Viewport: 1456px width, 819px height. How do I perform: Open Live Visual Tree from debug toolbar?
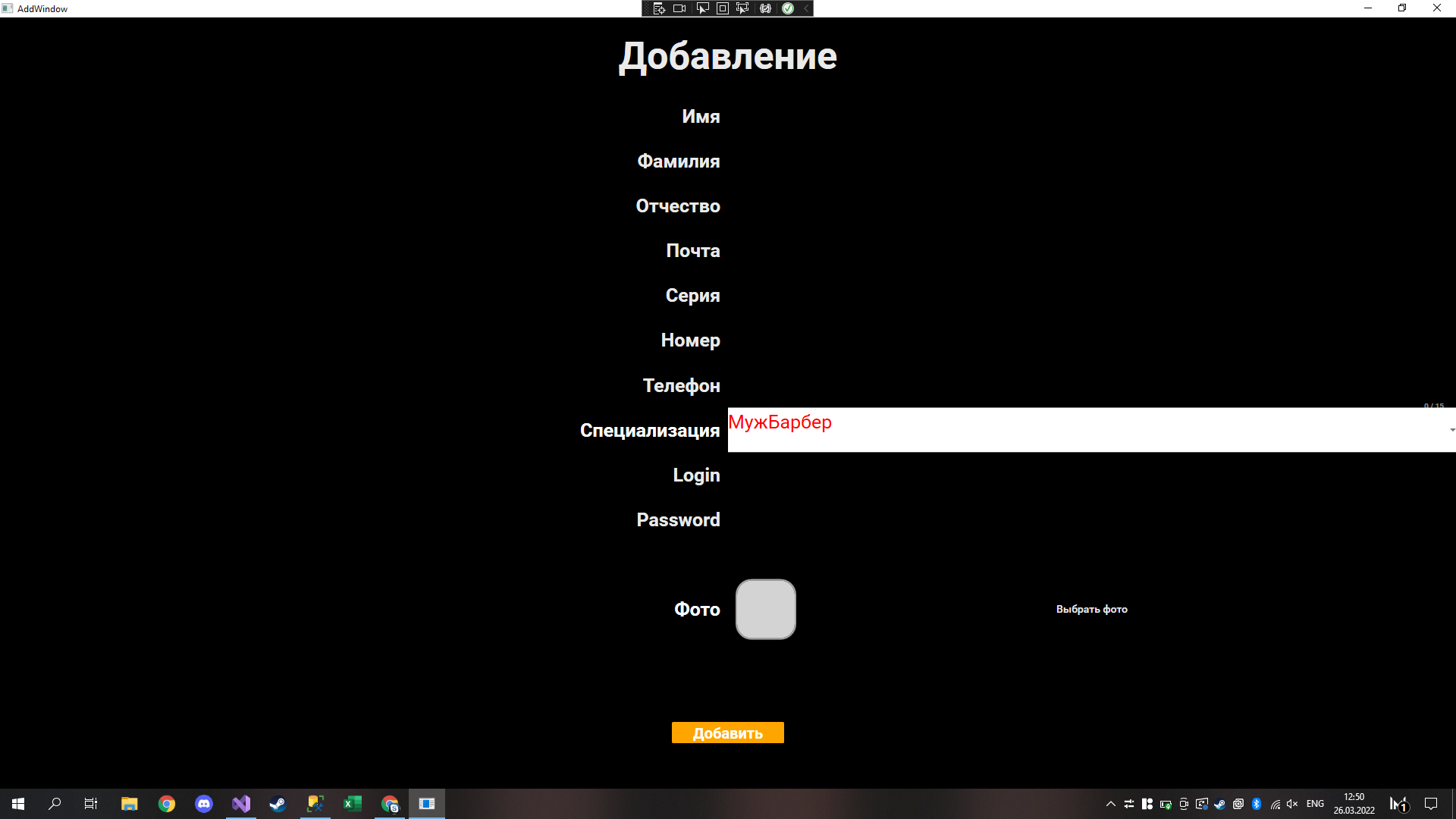click(659, 8)
